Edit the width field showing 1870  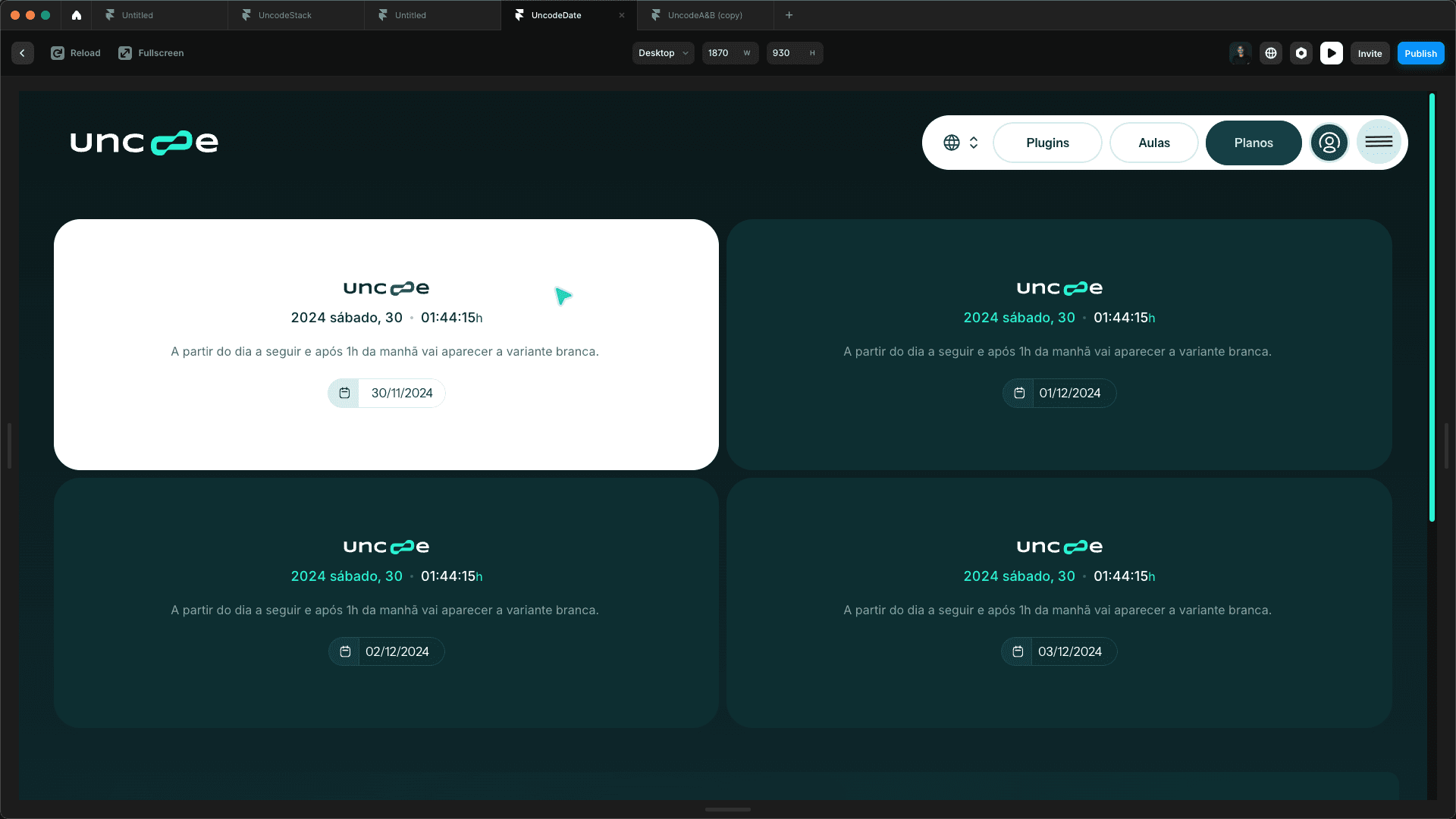click(x=730, y=53)
